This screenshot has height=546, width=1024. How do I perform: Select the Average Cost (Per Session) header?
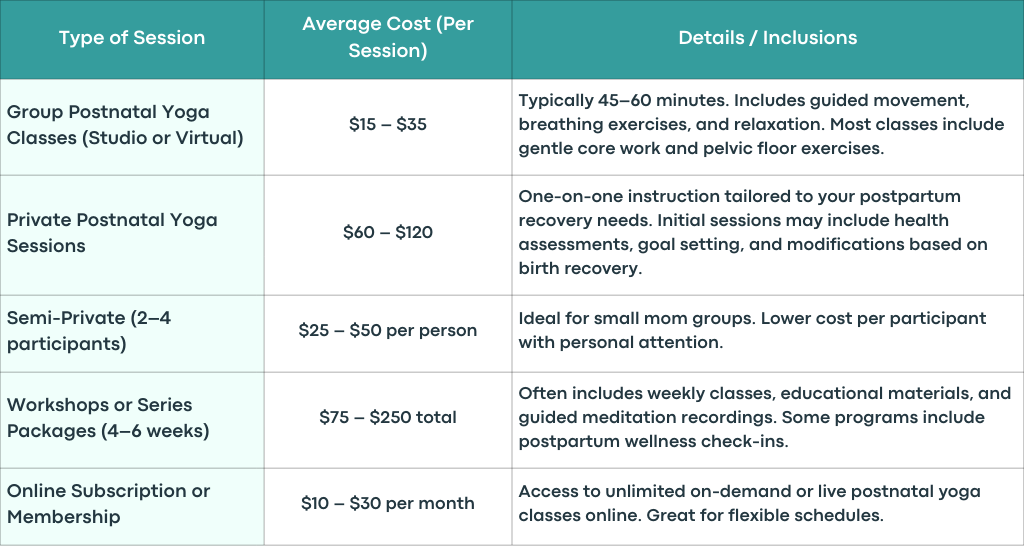(388, 38)
